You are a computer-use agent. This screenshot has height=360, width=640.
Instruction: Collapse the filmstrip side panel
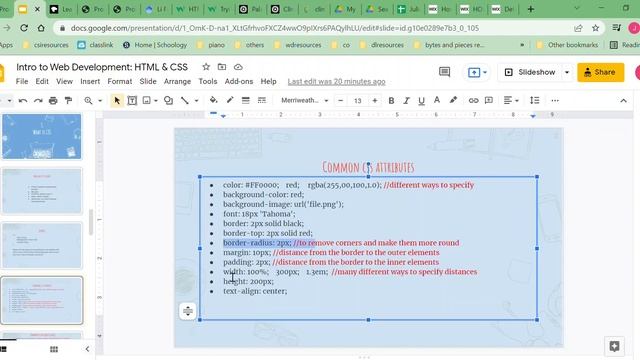click(87, 349)
